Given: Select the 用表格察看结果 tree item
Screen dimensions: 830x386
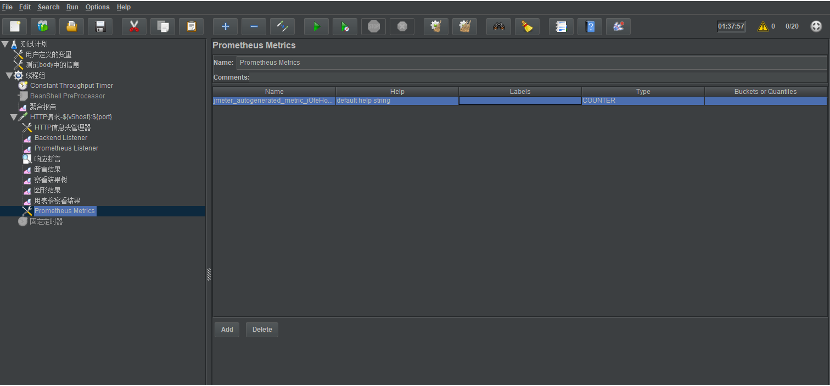Looking at the screenshot, I should (57, 201).
